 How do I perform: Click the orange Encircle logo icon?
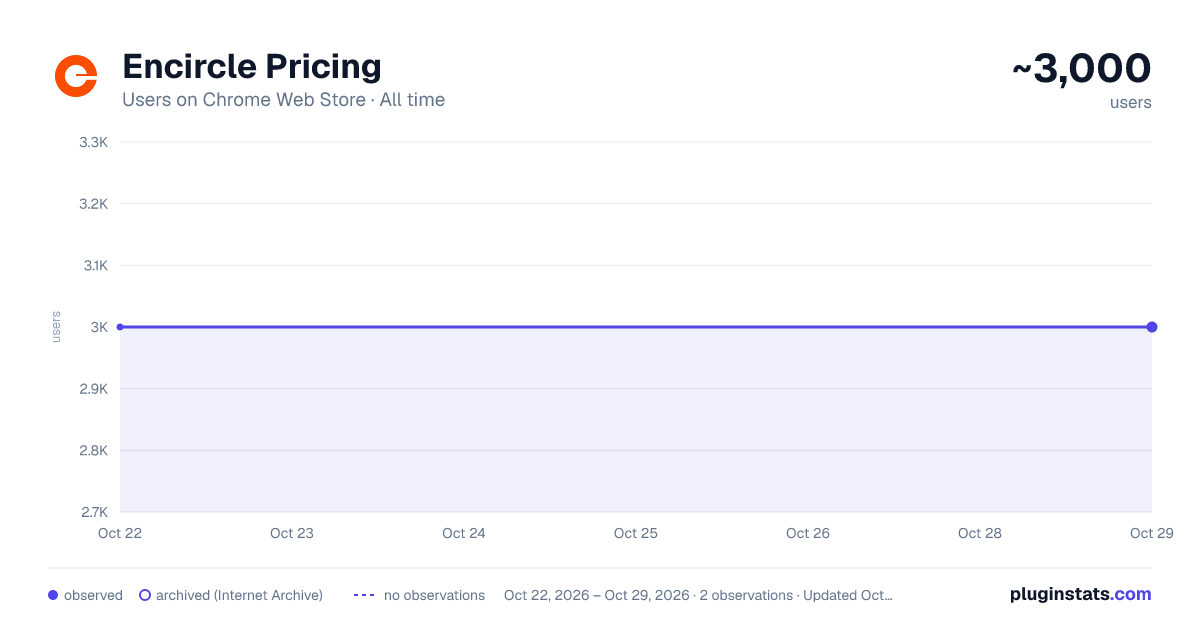pos(76,76)
